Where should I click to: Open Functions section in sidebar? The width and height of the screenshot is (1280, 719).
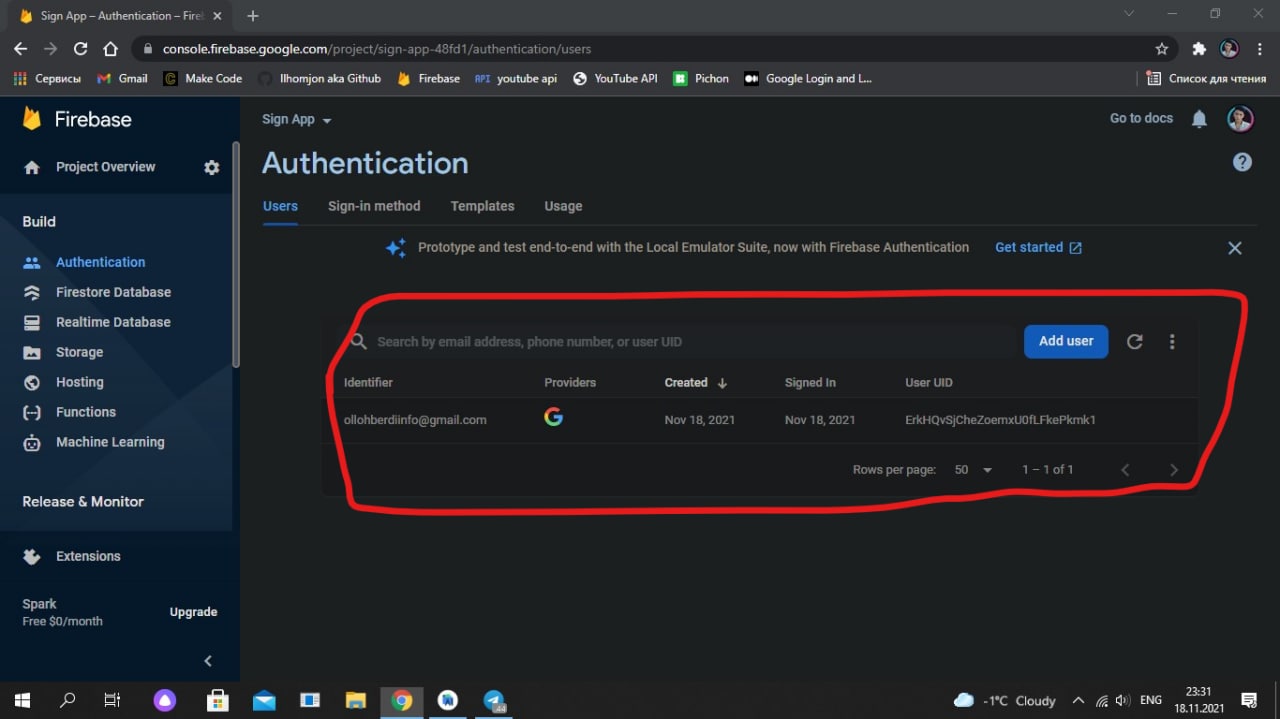[x=85, y=412]
